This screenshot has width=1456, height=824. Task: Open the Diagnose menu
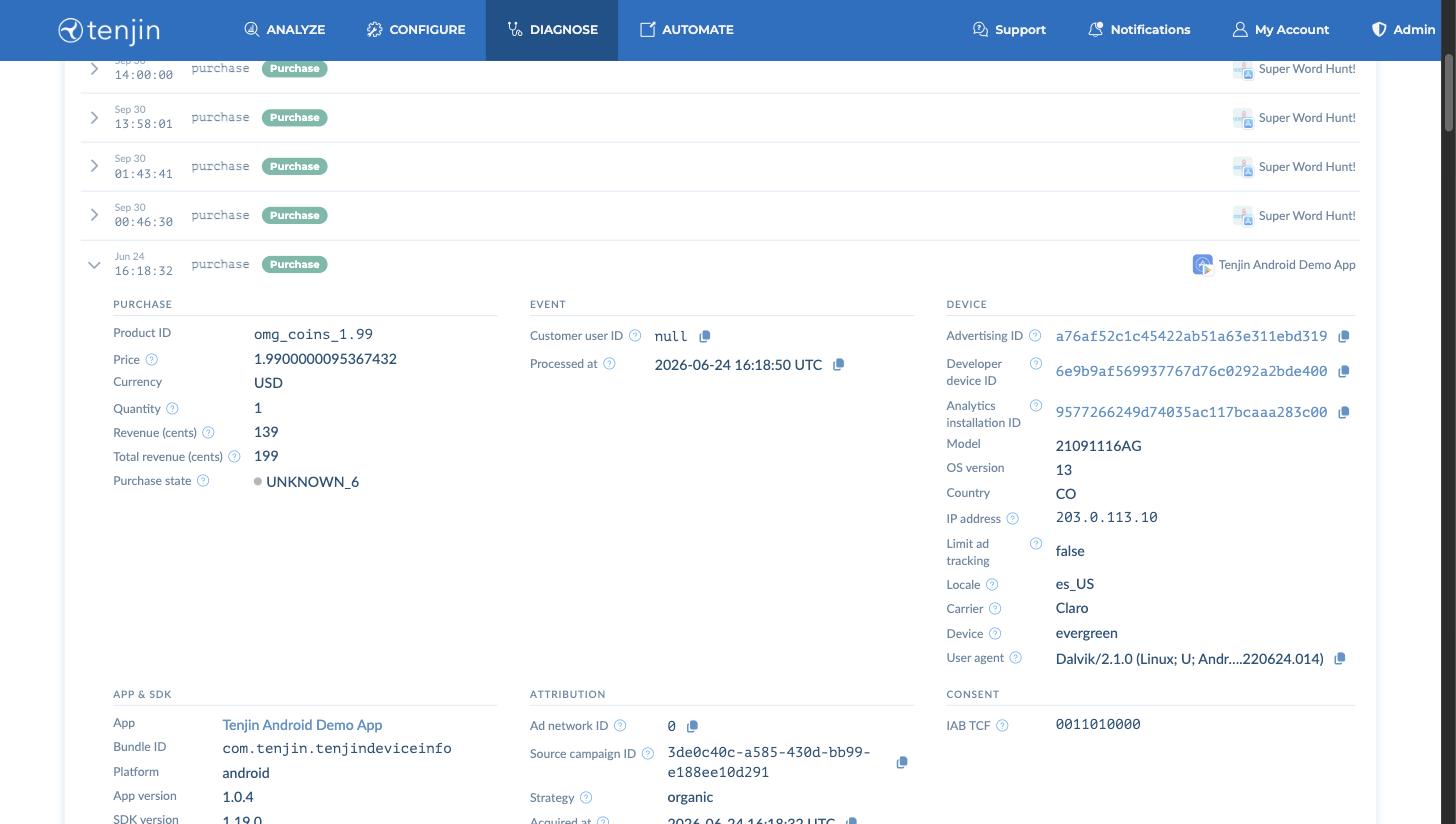tap(552, 30)
